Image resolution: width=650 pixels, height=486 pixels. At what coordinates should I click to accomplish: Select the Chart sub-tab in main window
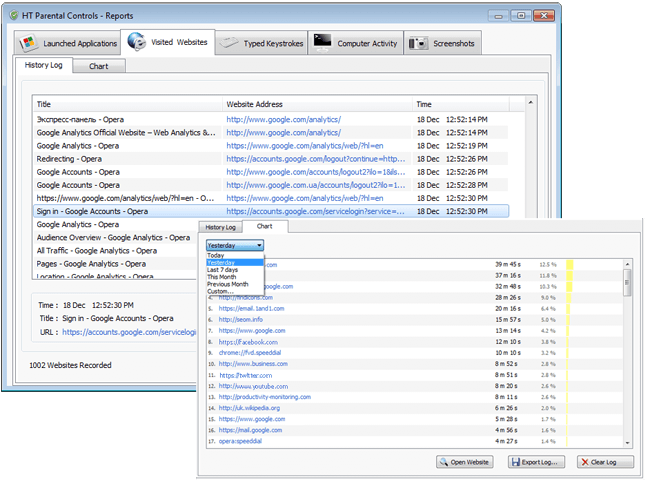(99, 66)
